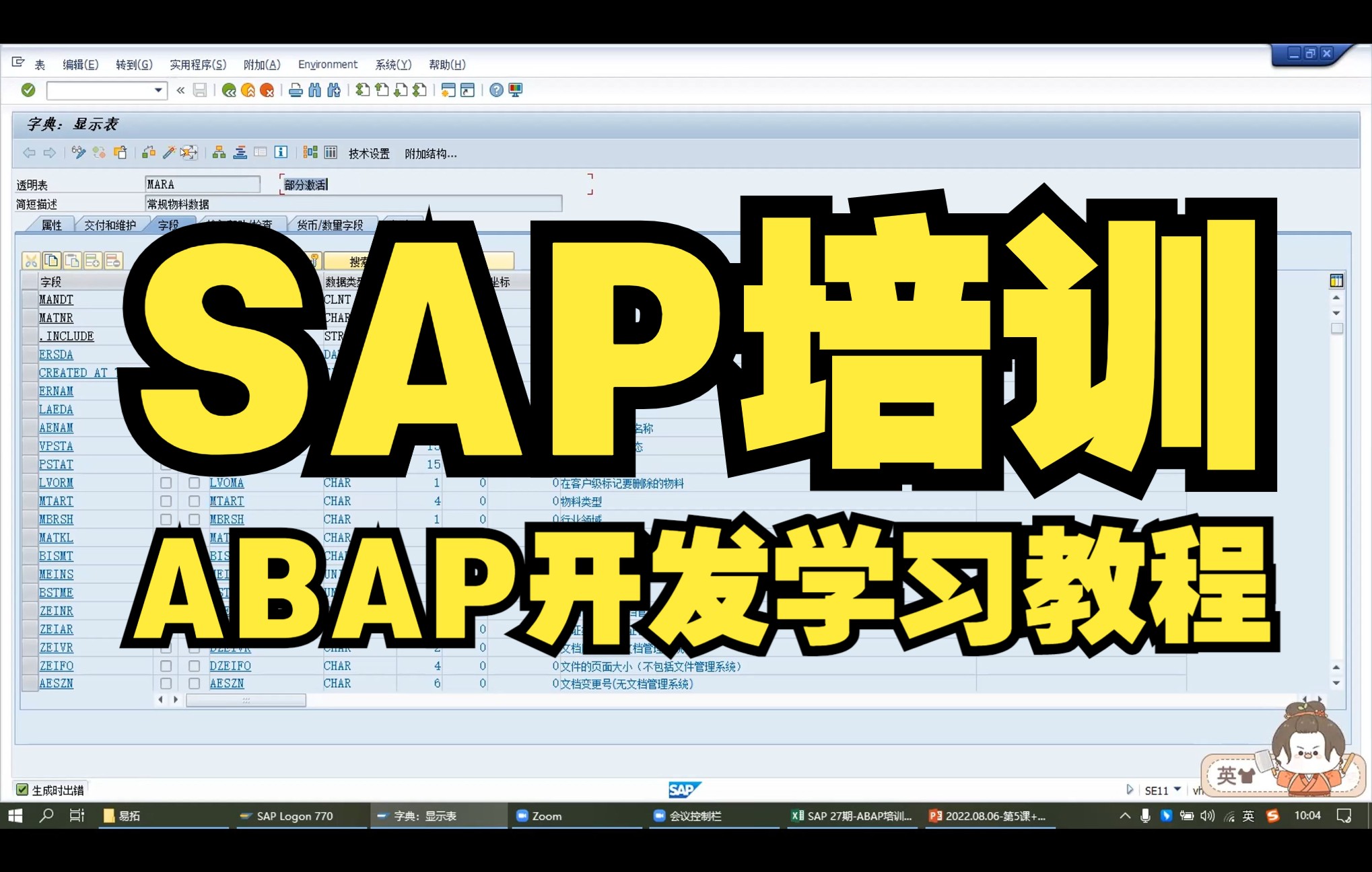This screenshot has width=1372, height=872.
Task: Open table settings icon at grid top-right
Action: pyautogui.click(x=1336, y=281)
